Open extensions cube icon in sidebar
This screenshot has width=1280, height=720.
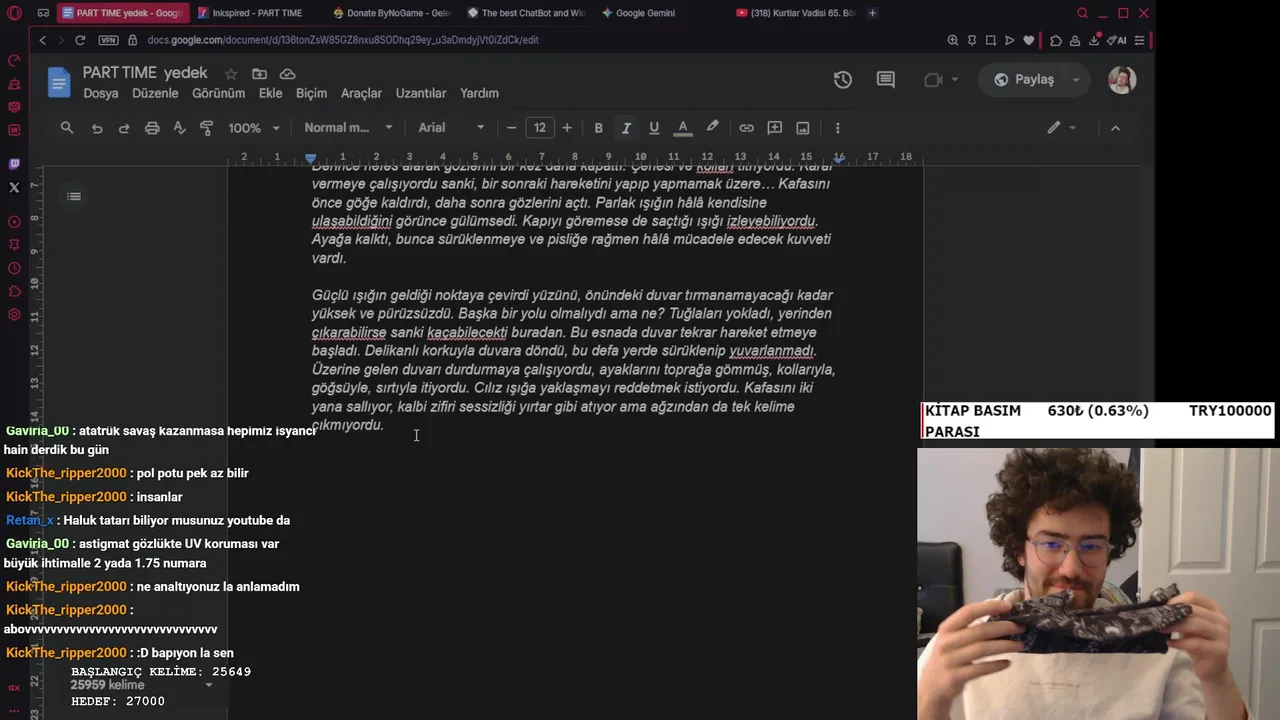(14, 291)
